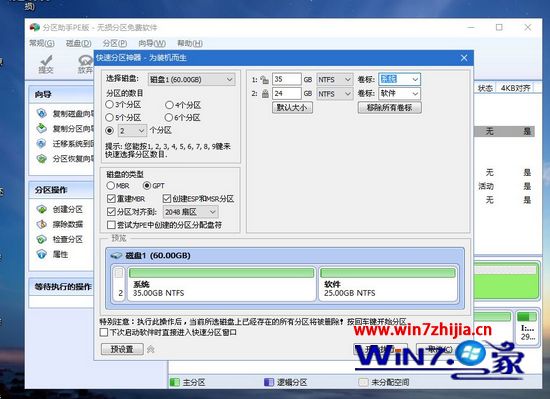The width and height of the screenshot is (550, 399).
Task: Open the 卷标 dropdown showing 软件
Action: tap(399, 93)
